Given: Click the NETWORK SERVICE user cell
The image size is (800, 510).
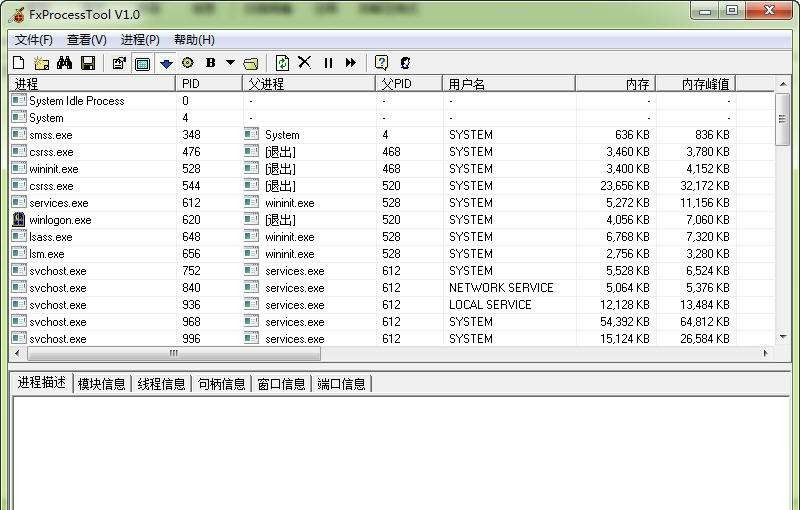Looking at the screenshot, I should (501, 288).
